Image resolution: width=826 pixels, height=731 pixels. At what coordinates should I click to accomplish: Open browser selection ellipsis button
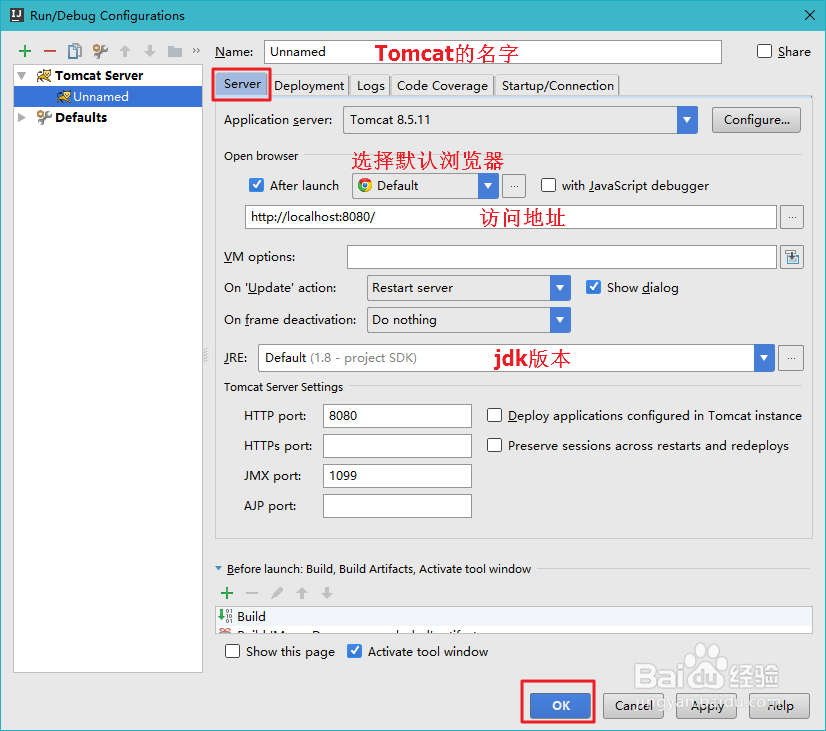(514, 186)
